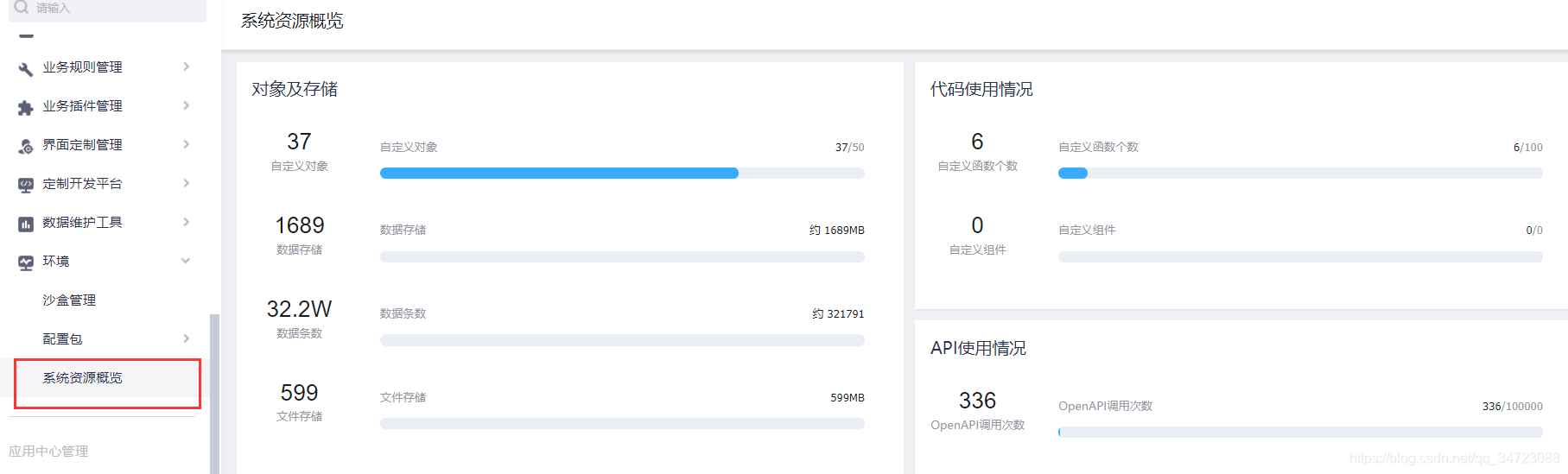1568x474 pixels.
Task: Click the 自定义函数个数 progress bar
Action: point(1300,173)
